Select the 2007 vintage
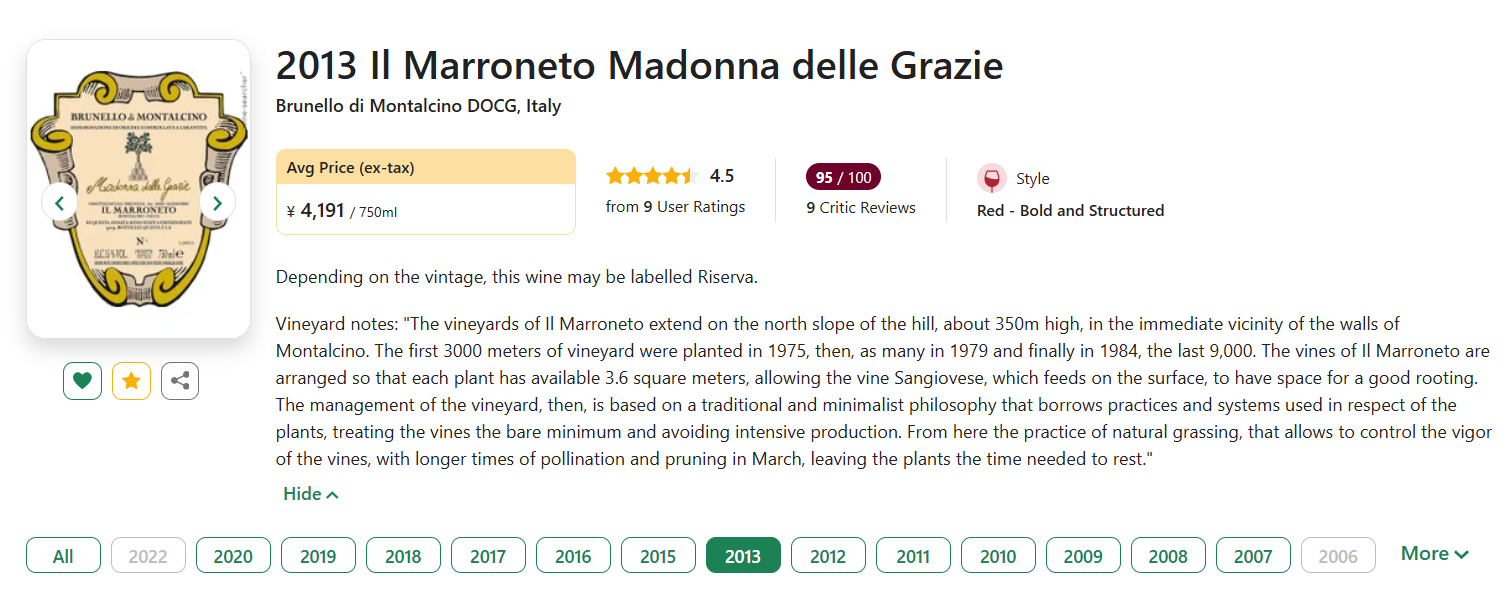Image resolution: width=1512 pixels, height=605 pixels. tap(1253, 556)
